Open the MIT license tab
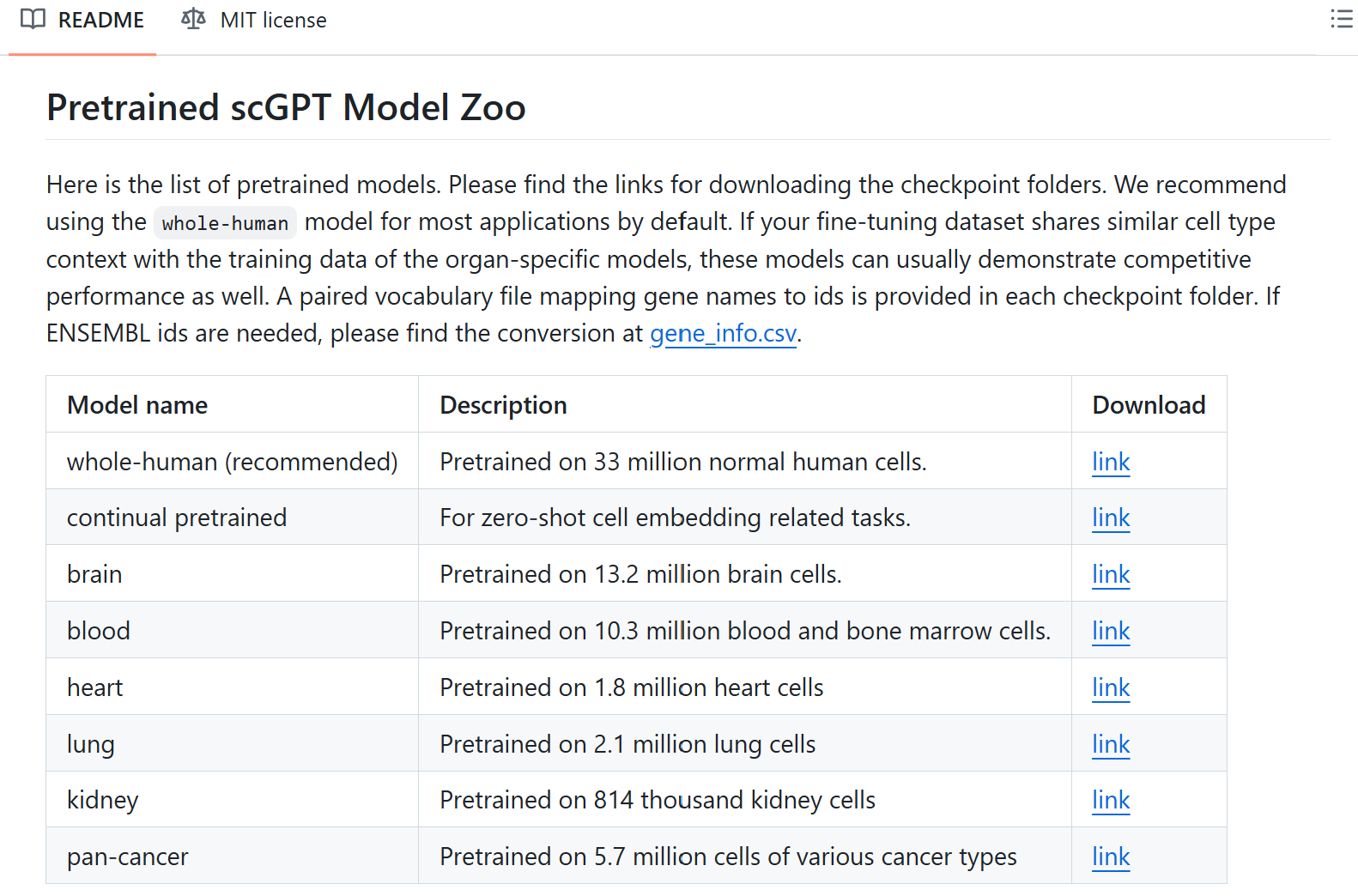 pyautogui.click(x=272, y=21)
